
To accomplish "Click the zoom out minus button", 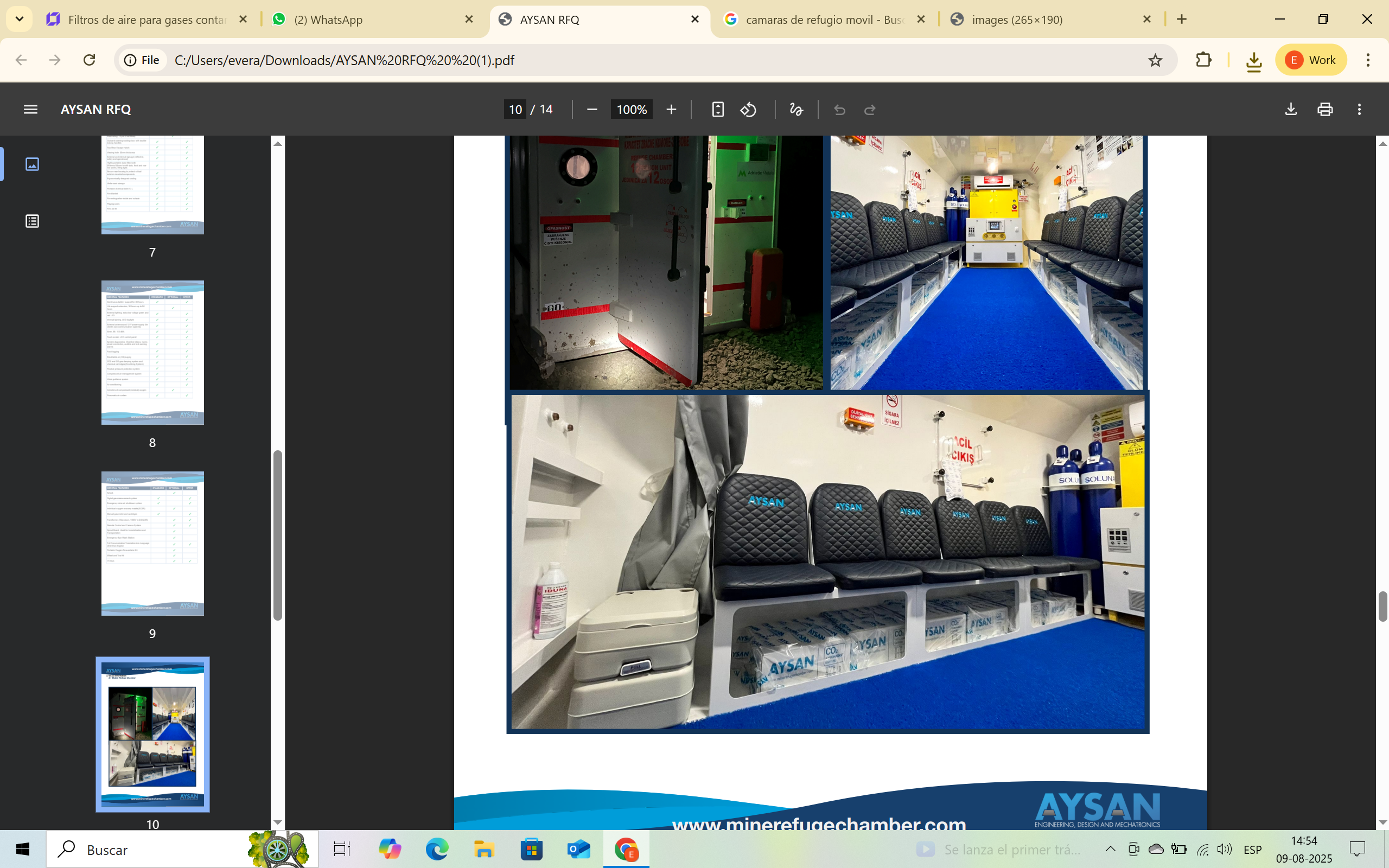I will (x=592, y=109).
